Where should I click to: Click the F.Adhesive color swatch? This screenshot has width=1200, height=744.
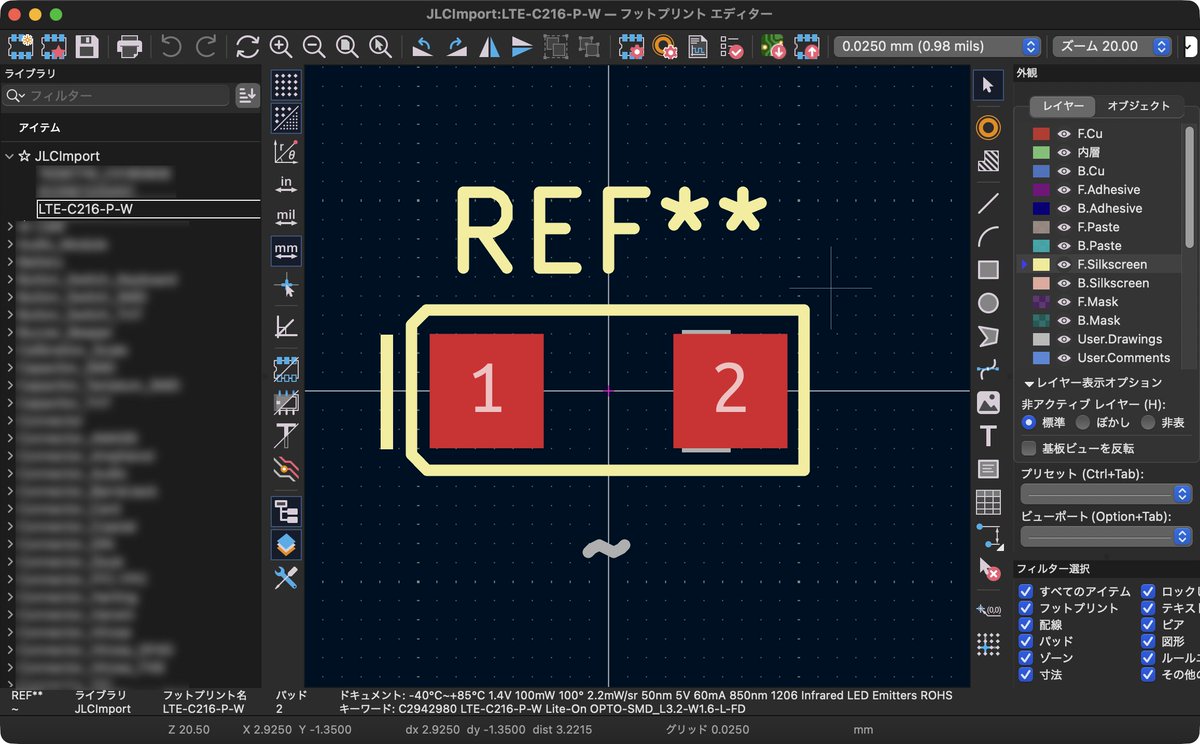point(1041,190)
